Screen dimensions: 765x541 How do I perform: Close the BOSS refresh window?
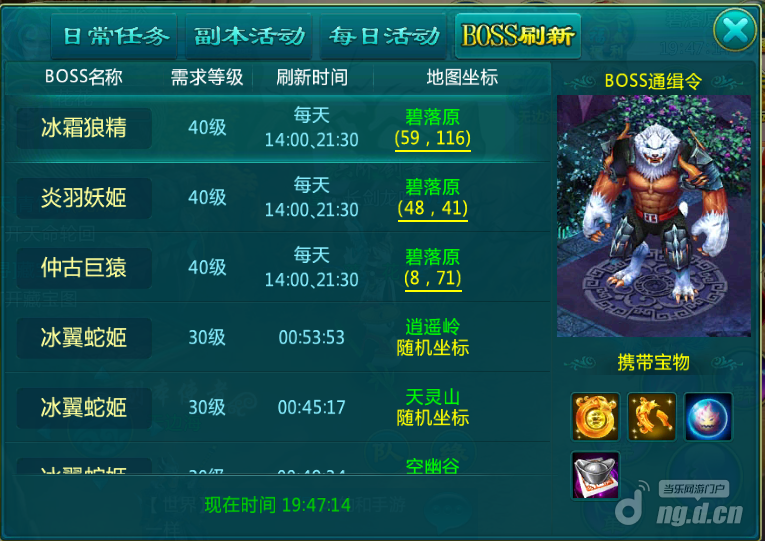pos(735,30)
